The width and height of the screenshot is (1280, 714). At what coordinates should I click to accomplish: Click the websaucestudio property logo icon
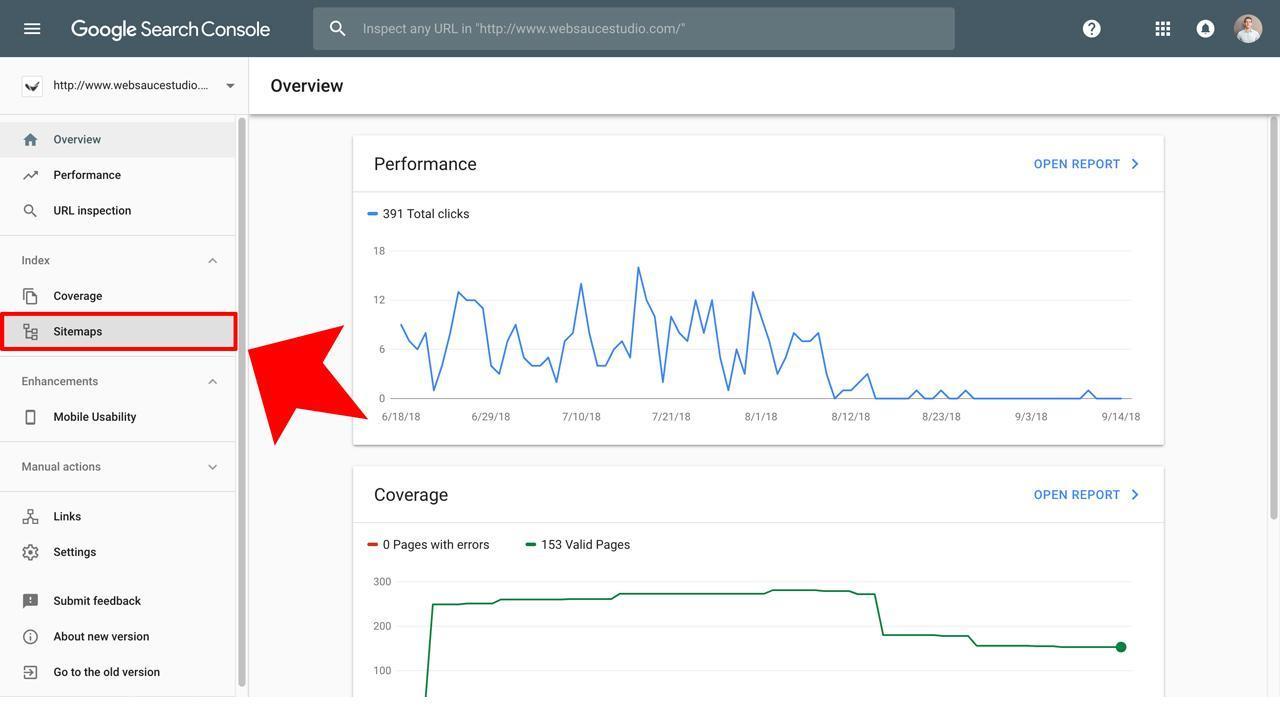coord(32,86)
